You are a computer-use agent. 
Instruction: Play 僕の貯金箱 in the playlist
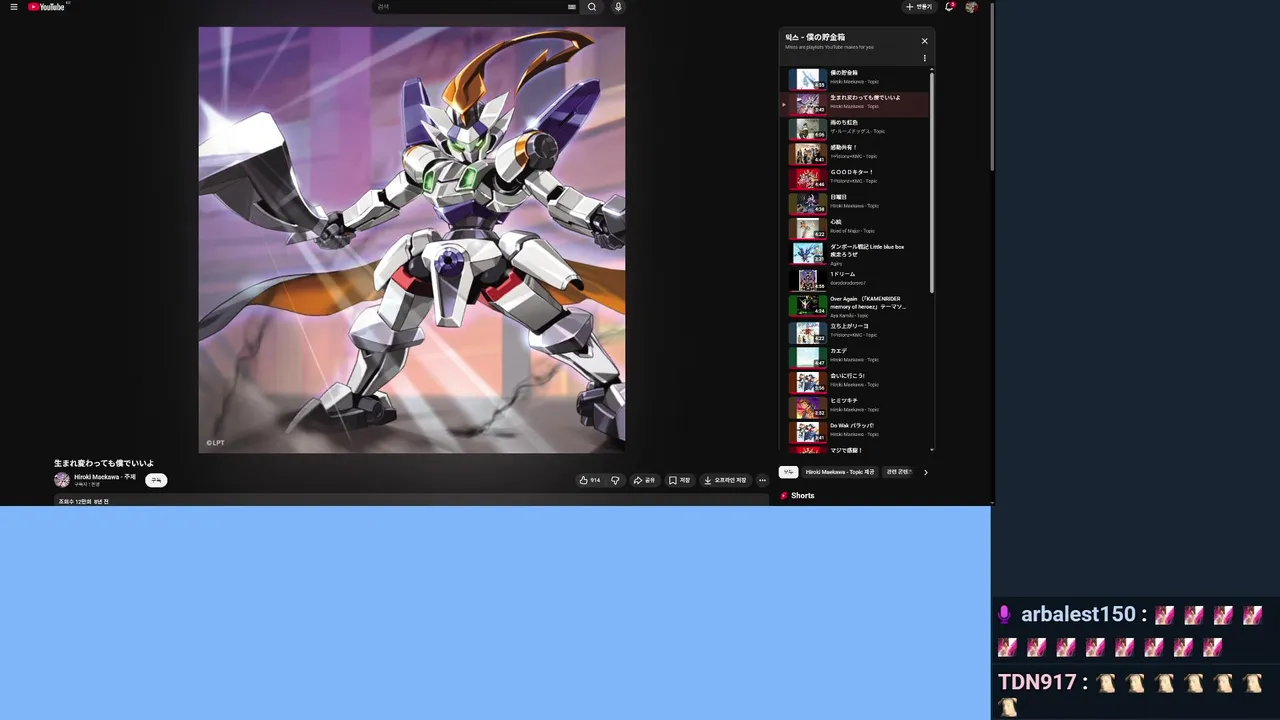855,77
